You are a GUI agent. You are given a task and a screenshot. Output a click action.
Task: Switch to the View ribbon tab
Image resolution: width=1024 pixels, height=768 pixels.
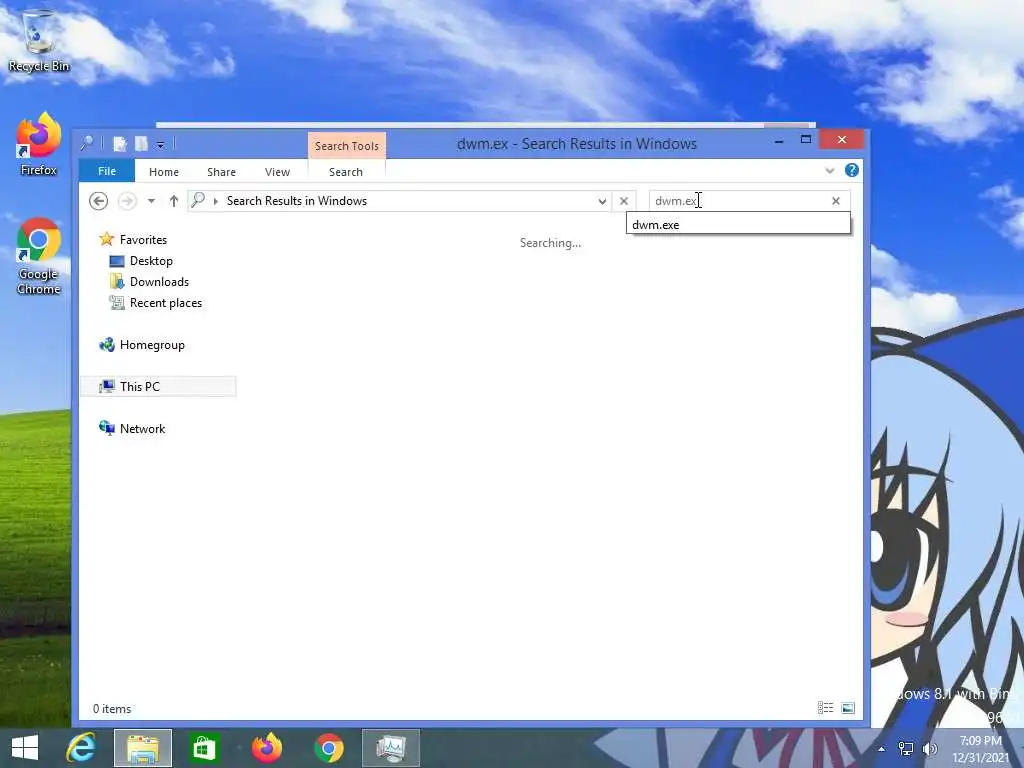point(277,172)
